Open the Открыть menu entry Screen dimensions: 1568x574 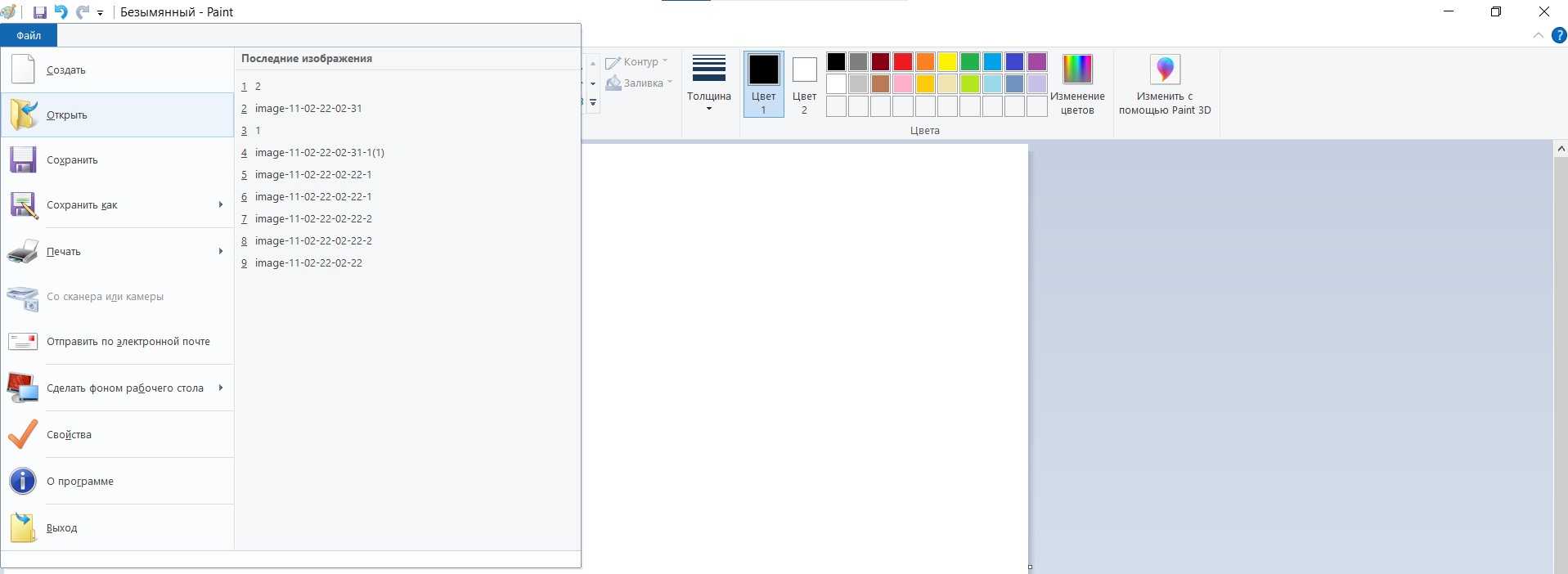(67, 115)
